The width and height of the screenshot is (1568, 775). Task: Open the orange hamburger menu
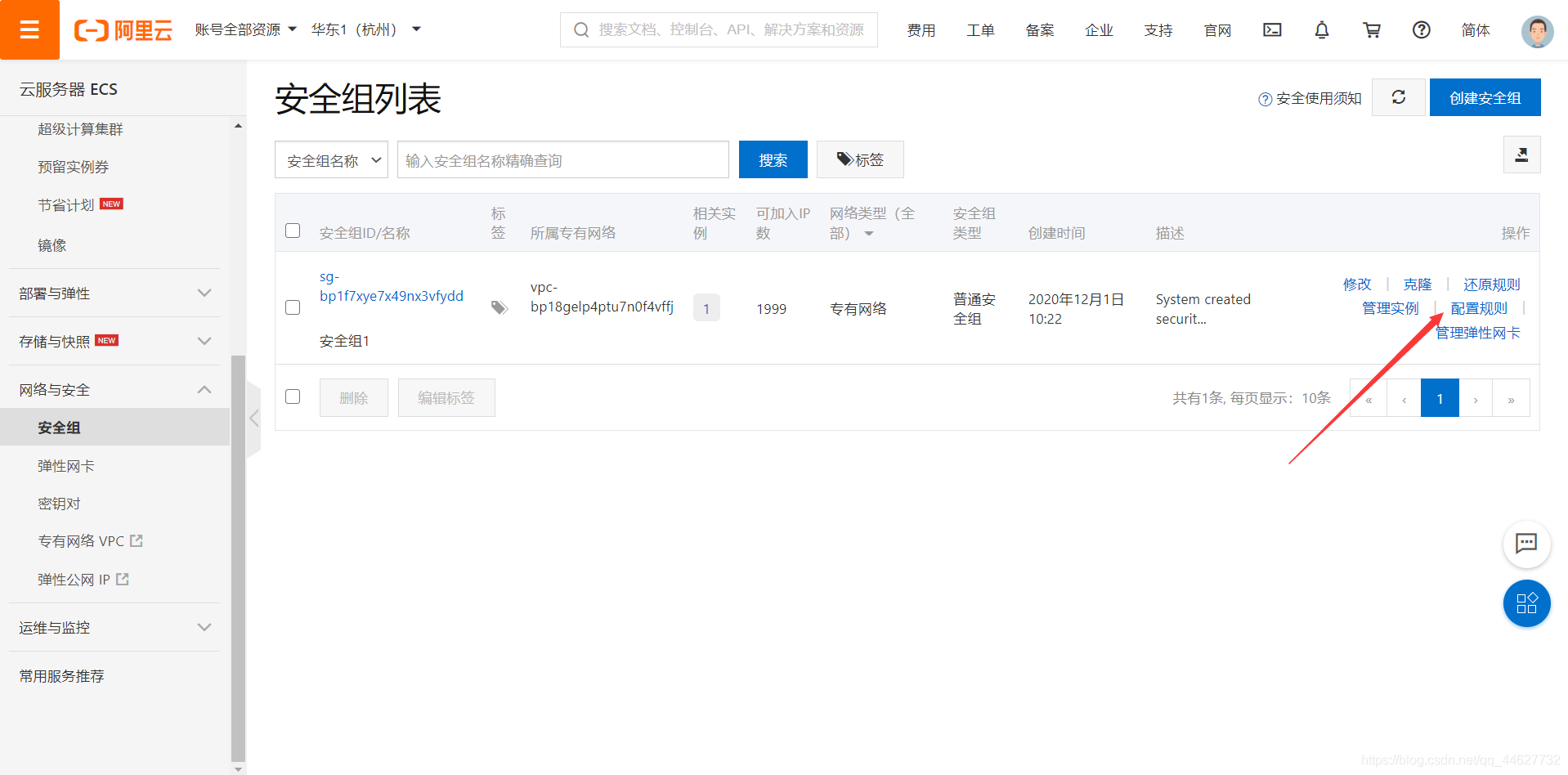(29, 29)
